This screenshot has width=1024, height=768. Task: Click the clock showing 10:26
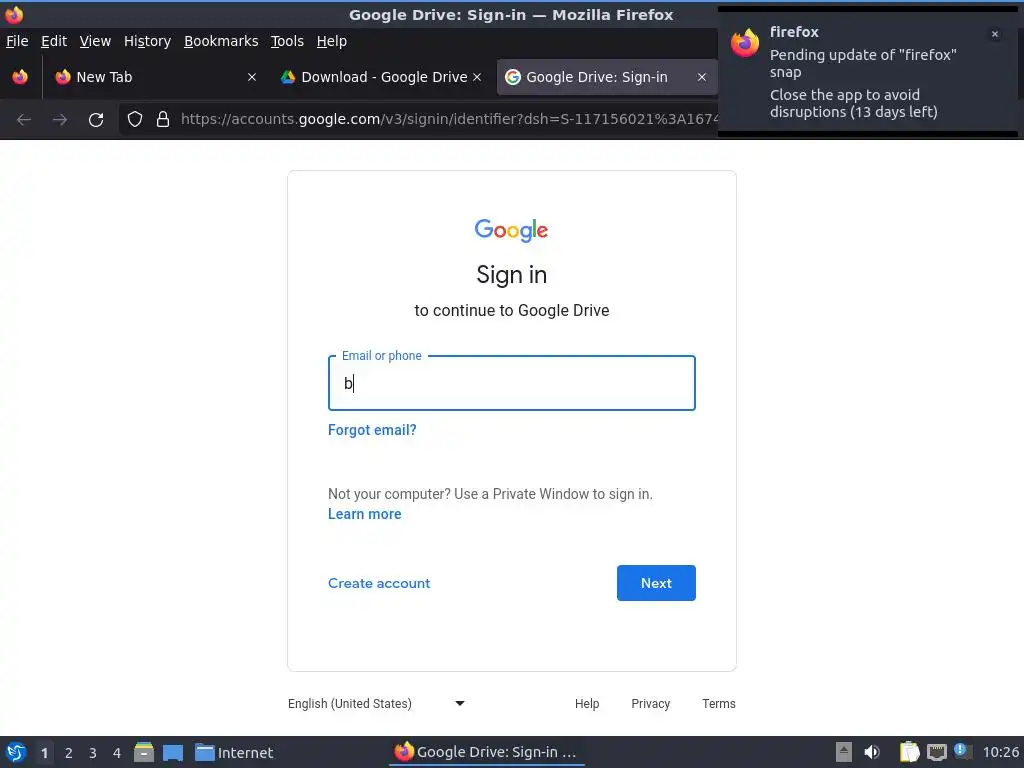(1000, 753)
